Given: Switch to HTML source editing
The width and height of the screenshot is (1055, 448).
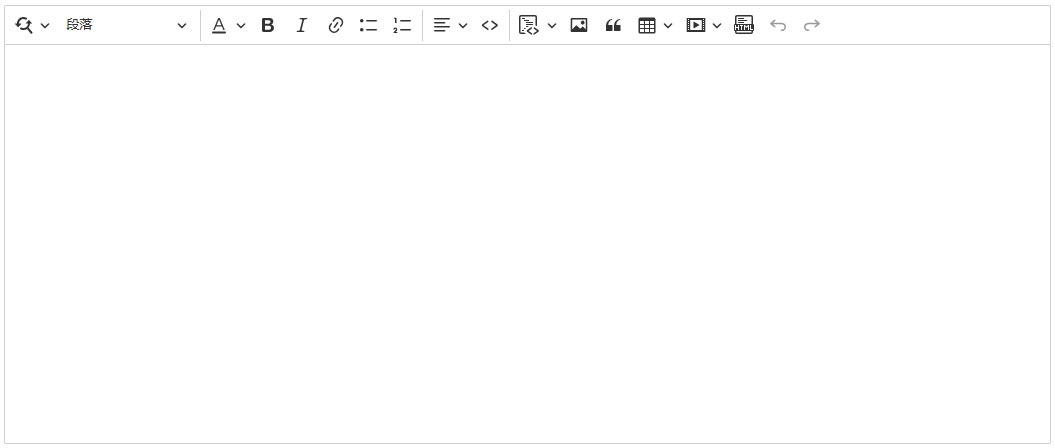Looking at the screenshot, I should (743, 26).
